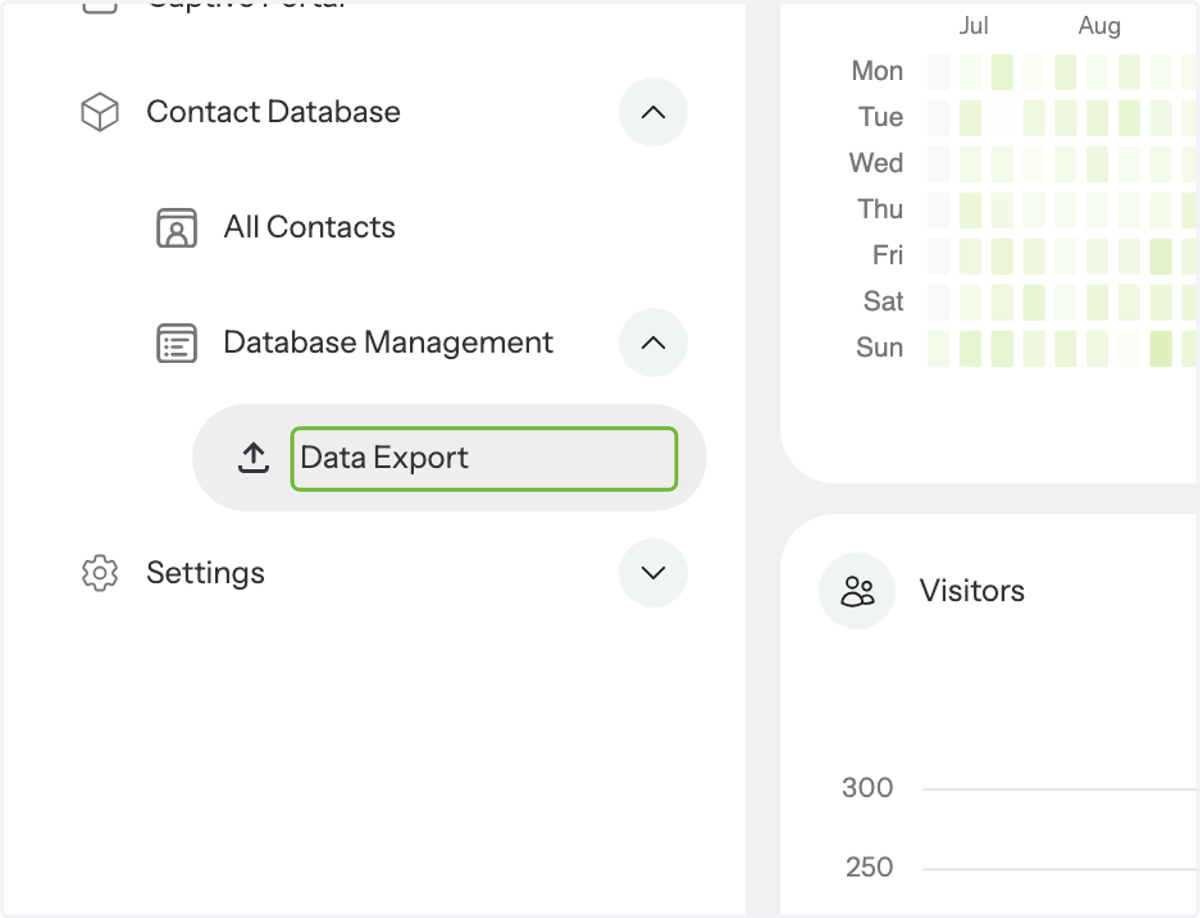
Task: Collapse the Database Management chevron
Action: coord(653,343)
